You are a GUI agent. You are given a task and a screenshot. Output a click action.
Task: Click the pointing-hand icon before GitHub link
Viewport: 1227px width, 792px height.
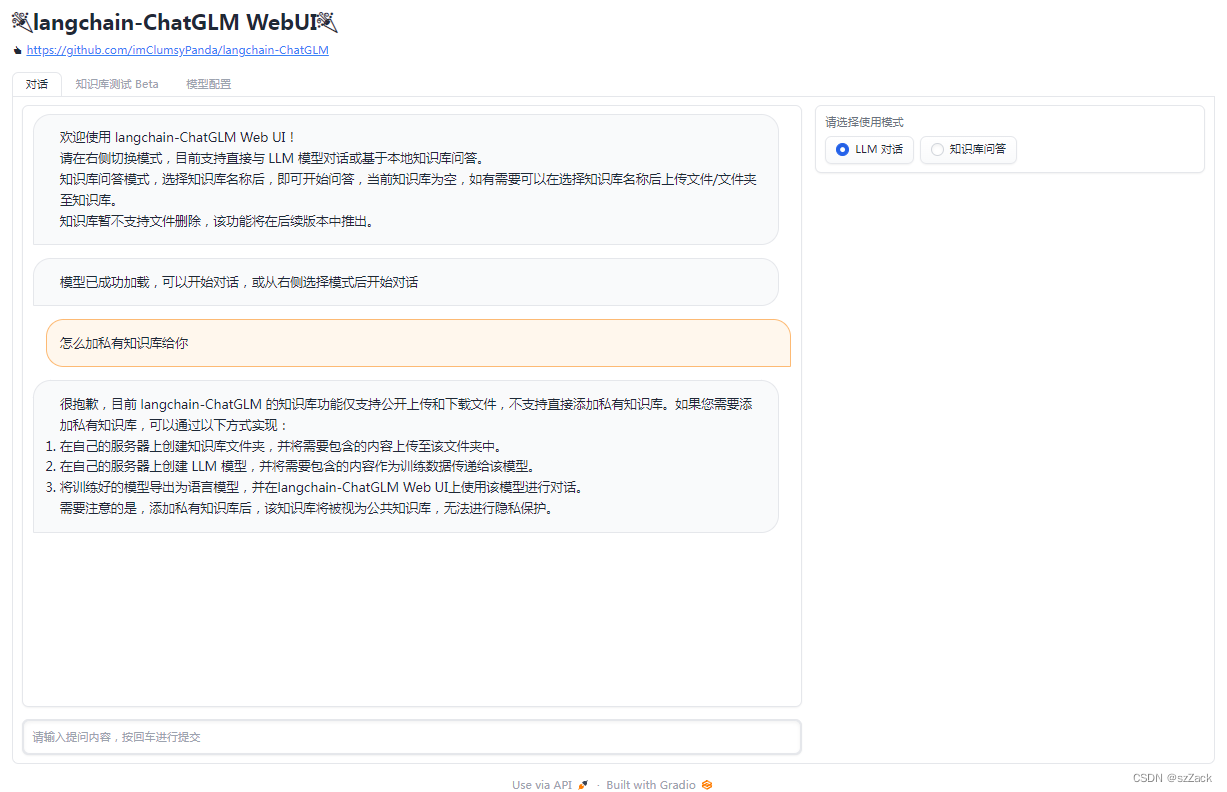(18, 50)
